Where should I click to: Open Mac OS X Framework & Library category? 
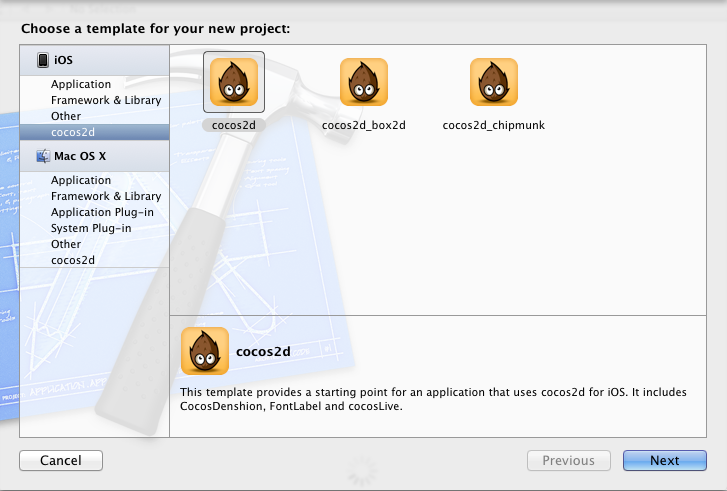95,196
